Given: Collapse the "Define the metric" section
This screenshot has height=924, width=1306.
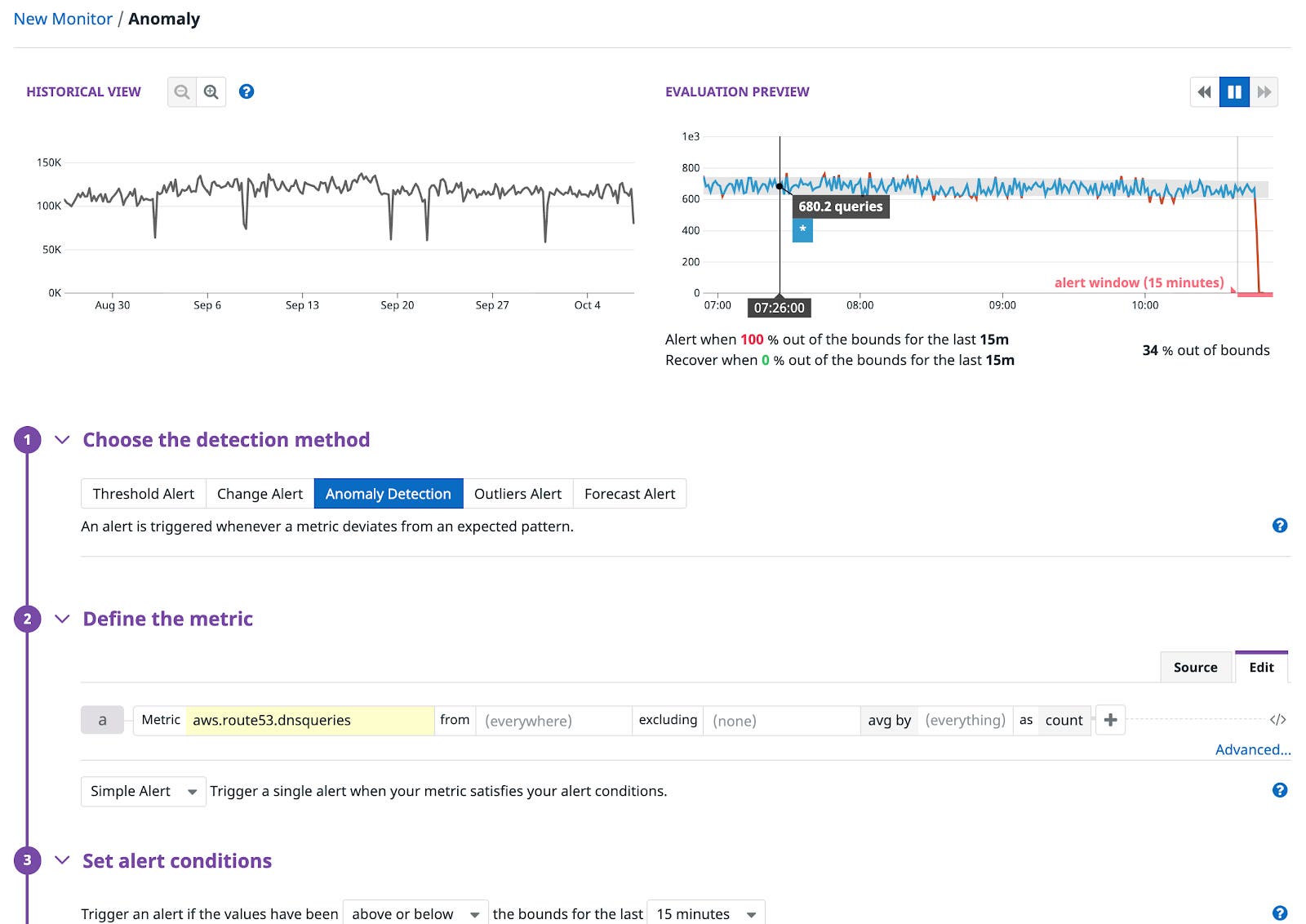Looking at the screenshot, I should 62,619.
